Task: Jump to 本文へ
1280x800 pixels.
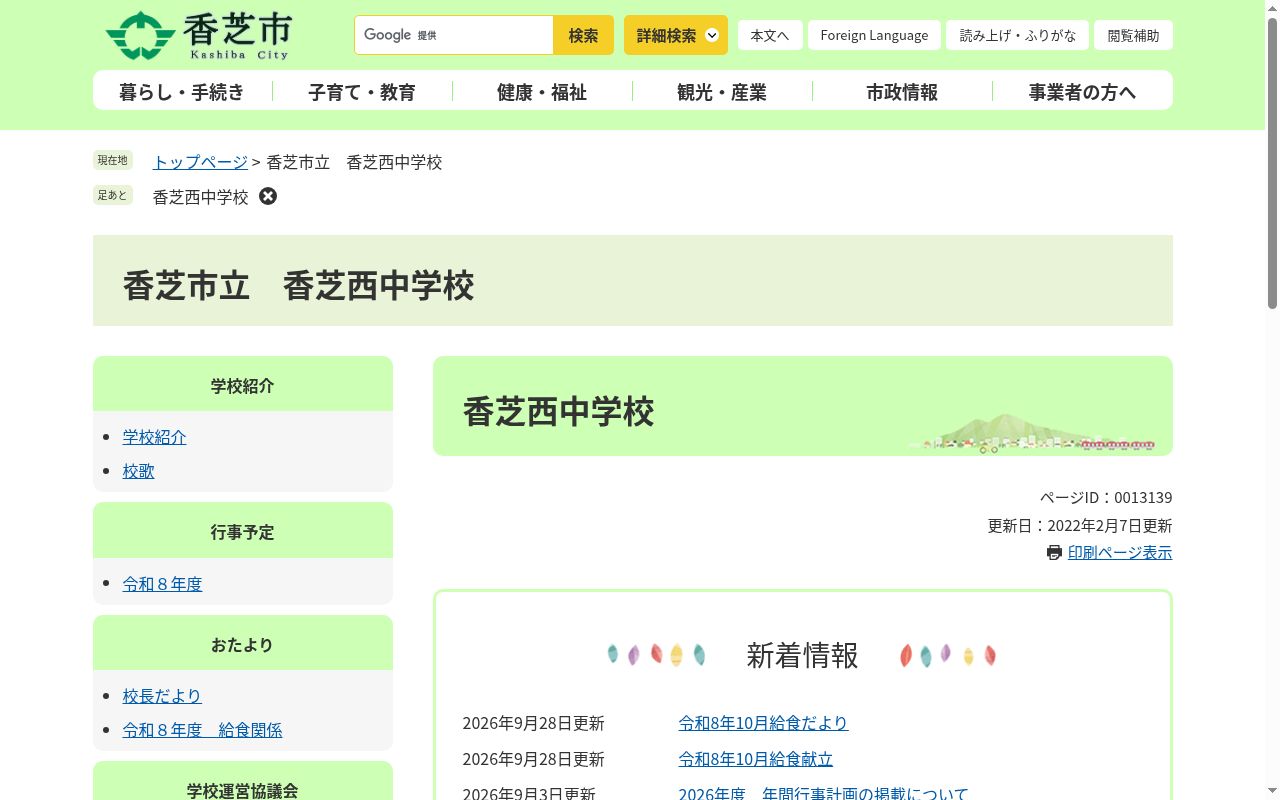Action: tap(770, 35)
